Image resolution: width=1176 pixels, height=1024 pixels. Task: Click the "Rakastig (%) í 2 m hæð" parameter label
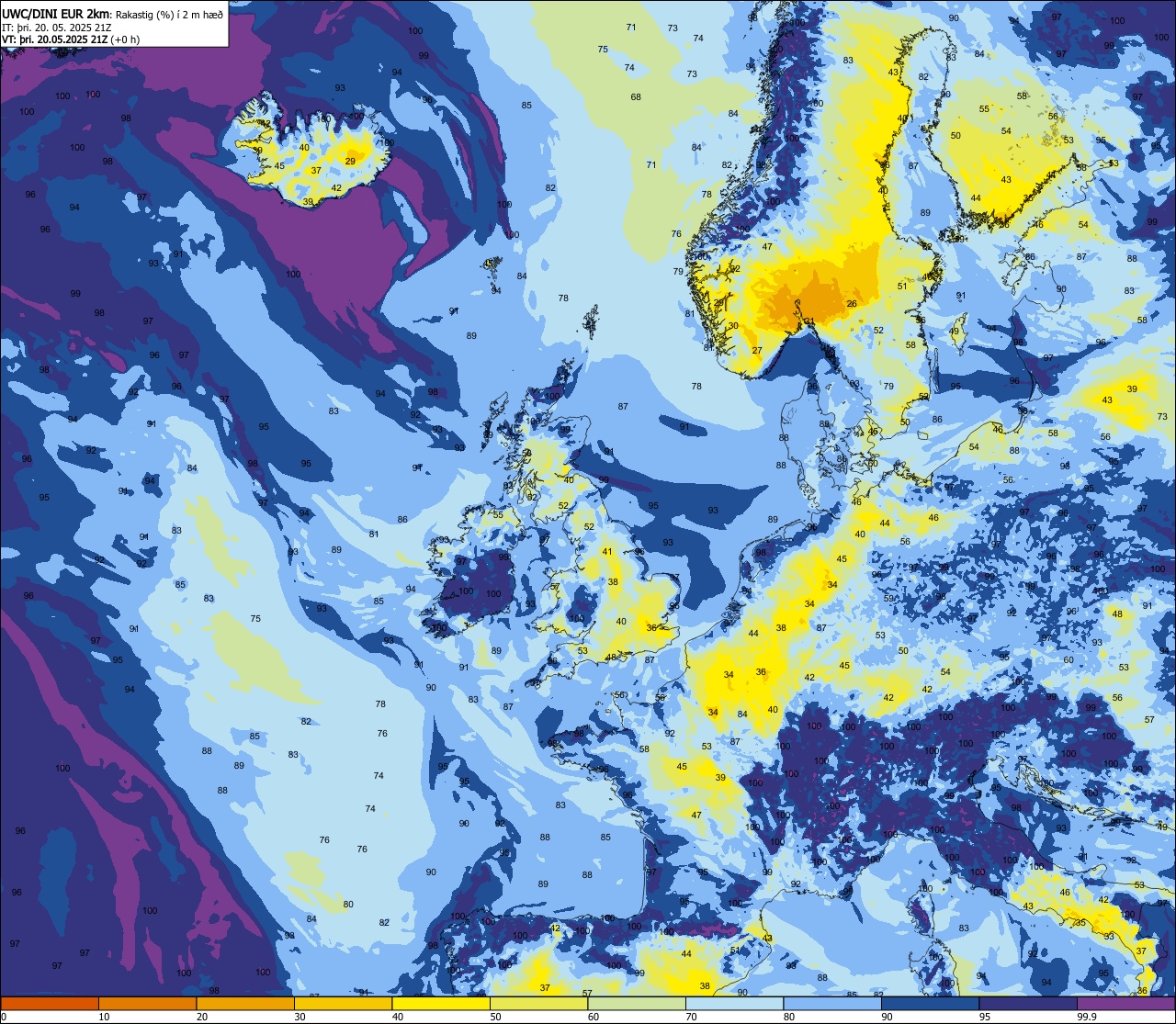coord(169,15)
